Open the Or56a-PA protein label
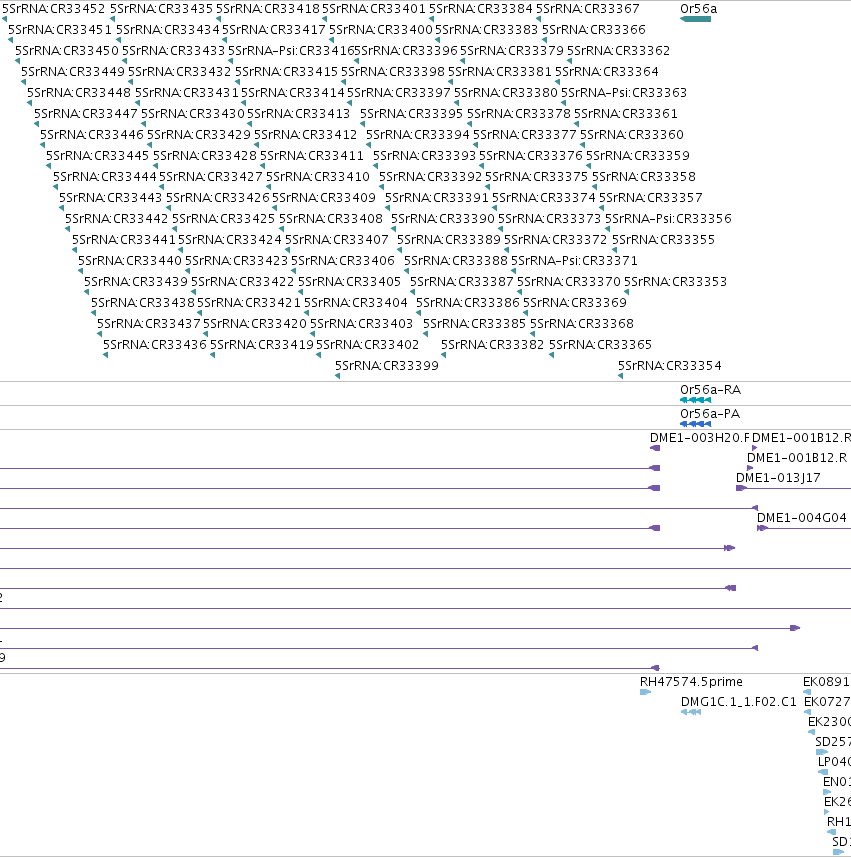 (710, 414)
